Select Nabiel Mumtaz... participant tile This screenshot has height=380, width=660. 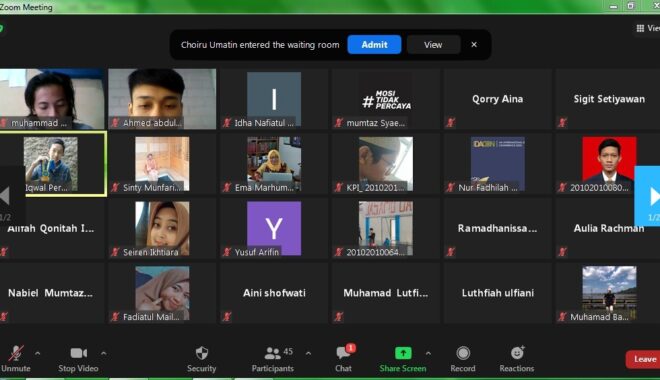click(52, 293)
